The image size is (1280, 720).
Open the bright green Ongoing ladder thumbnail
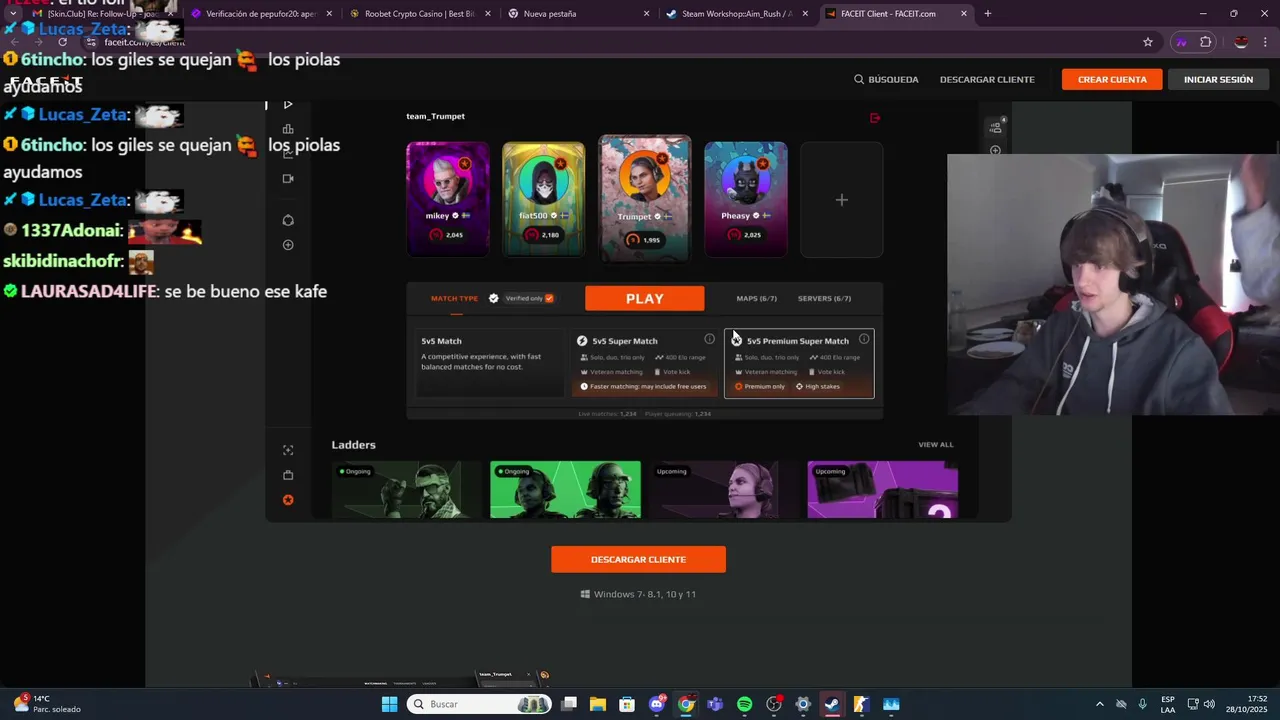pyautogui.click(x=565, y=490)
